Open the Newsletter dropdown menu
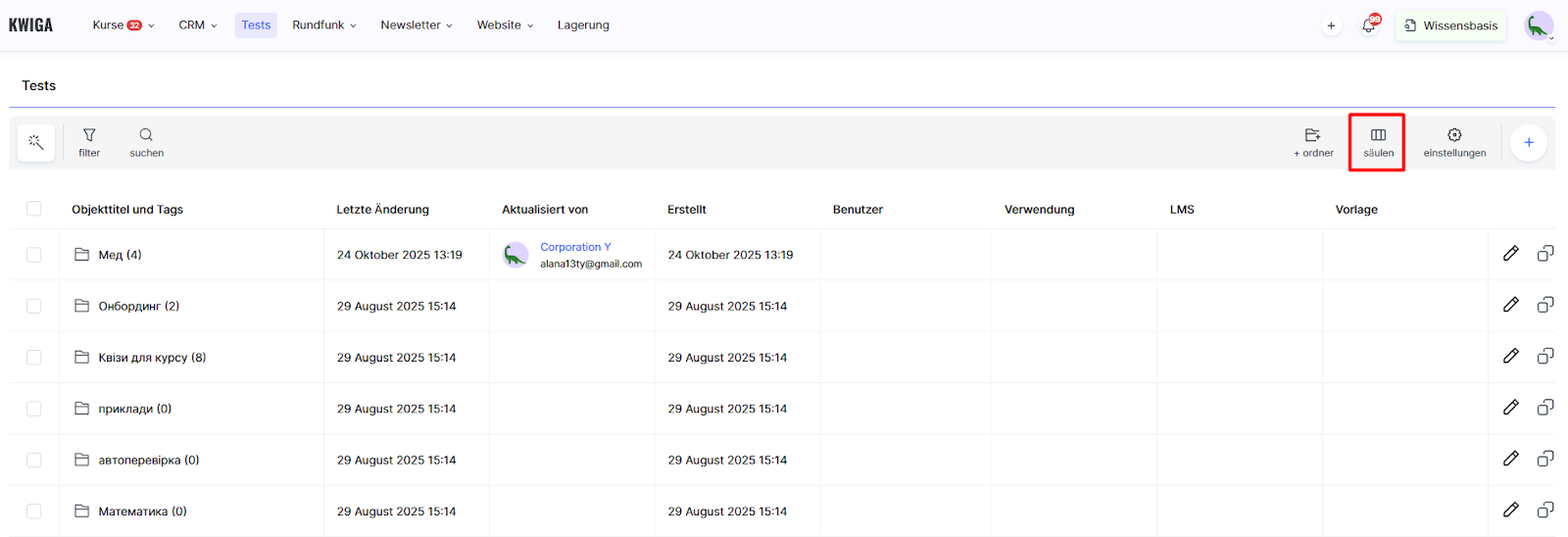This screenshot has width=1568, height=537. [416, 25]
